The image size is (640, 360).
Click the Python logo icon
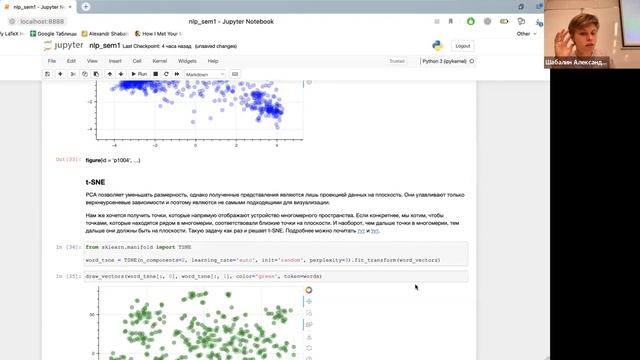tap(438, 46)
